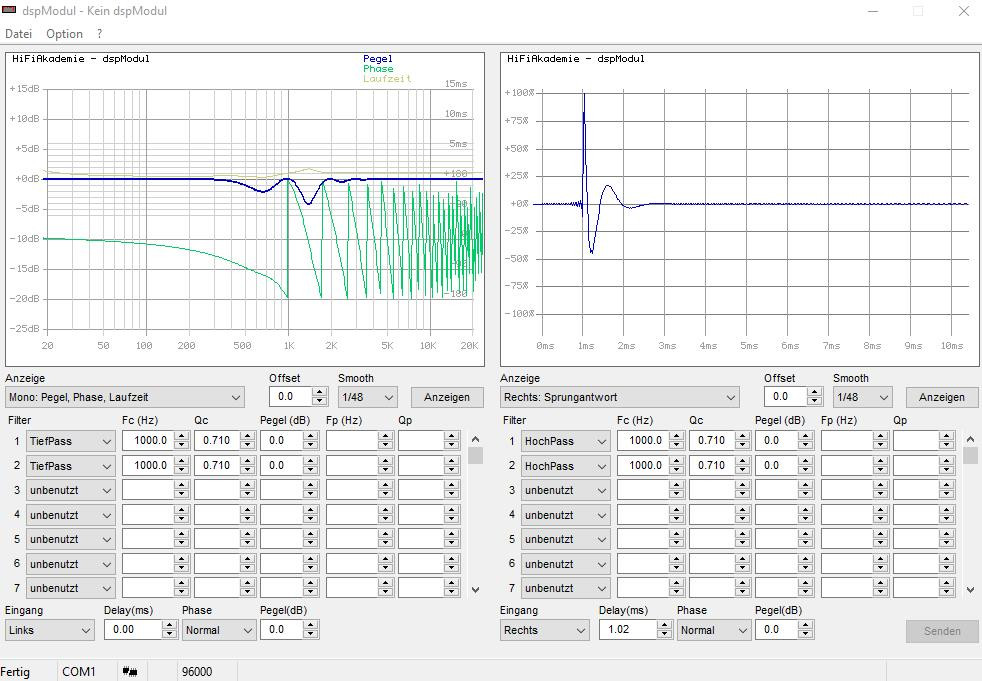Image resolution: width=982 pixels, height=681 pixels.
Task: Click the left filter 3 Fc input field
Action: coord(146,490)
